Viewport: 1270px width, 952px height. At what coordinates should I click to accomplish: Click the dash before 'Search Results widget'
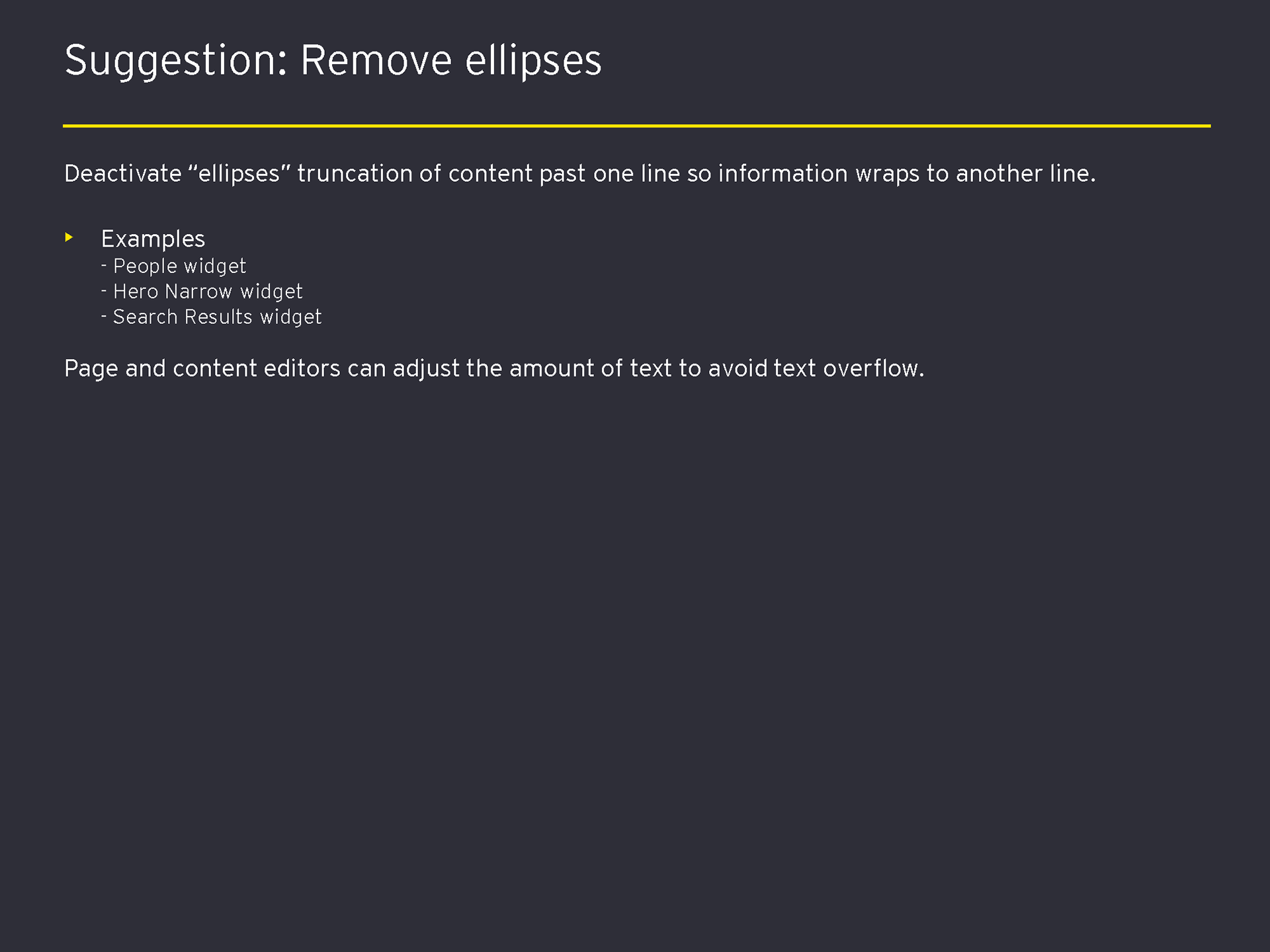point(105,317)
